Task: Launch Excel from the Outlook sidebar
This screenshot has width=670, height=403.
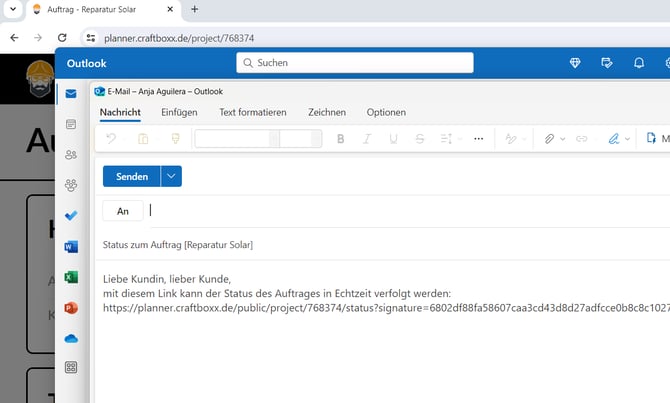Action: [70, 277]
